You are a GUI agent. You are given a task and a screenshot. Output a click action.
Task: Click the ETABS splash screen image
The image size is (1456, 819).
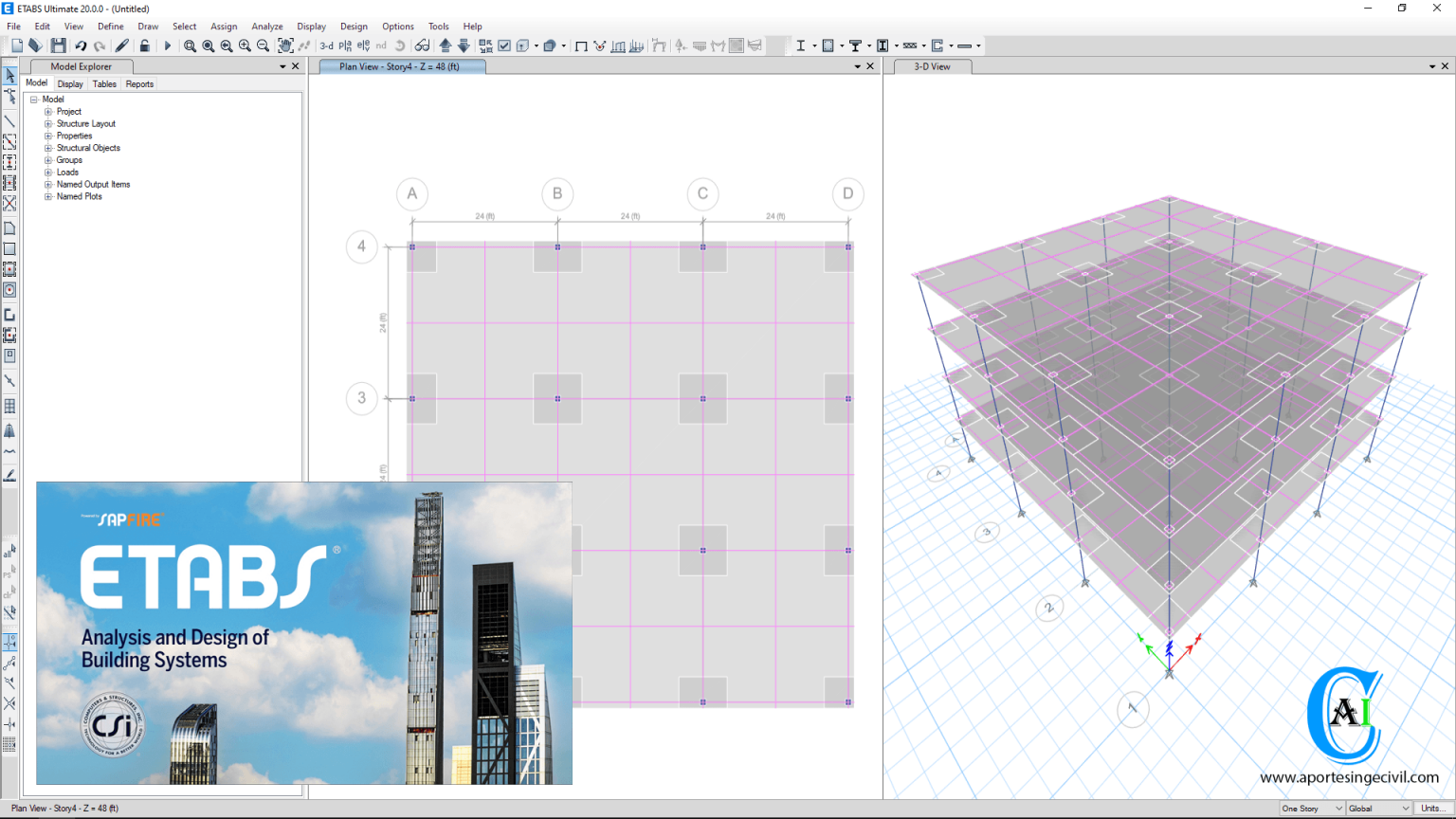tap(303, 632)
